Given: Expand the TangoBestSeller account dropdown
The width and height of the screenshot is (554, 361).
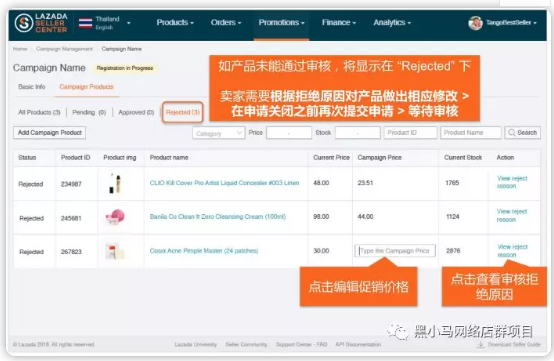Looking at the screenshot, I should point(511,23).
